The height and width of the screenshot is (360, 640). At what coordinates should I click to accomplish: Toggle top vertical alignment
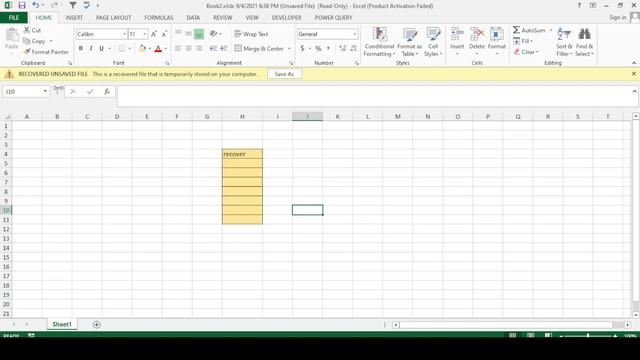(x=178, y=34)
